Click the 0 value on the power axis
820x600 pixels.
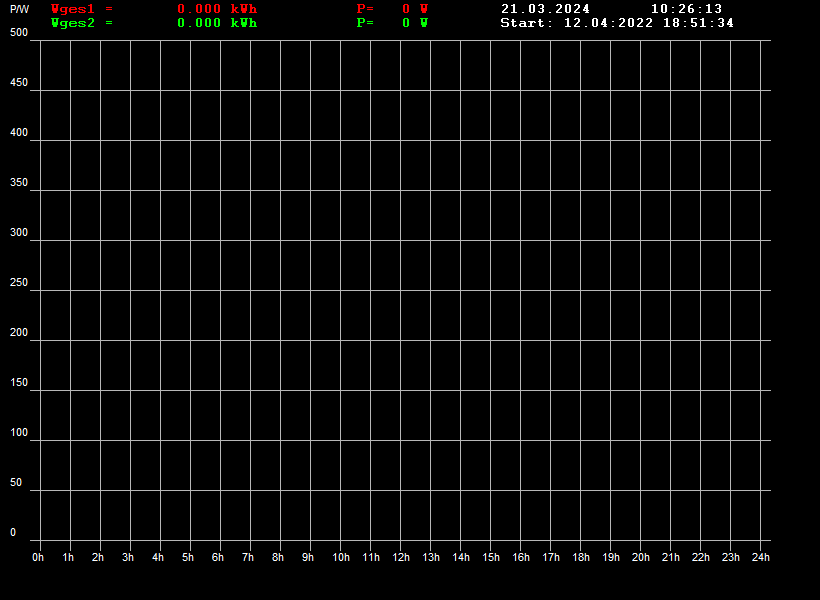tap(13, 533)
